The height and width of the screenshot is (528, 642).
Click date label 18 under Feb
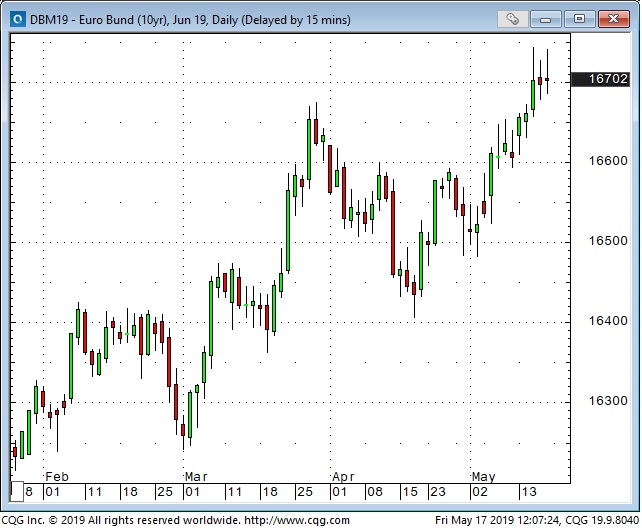pyautogui.click(x=130, y=492)
